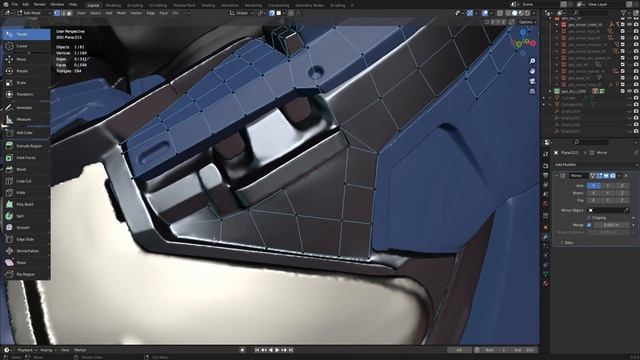Select the Measure tool
The width and height of the screenshot is (640, 360).
[26, 120]
